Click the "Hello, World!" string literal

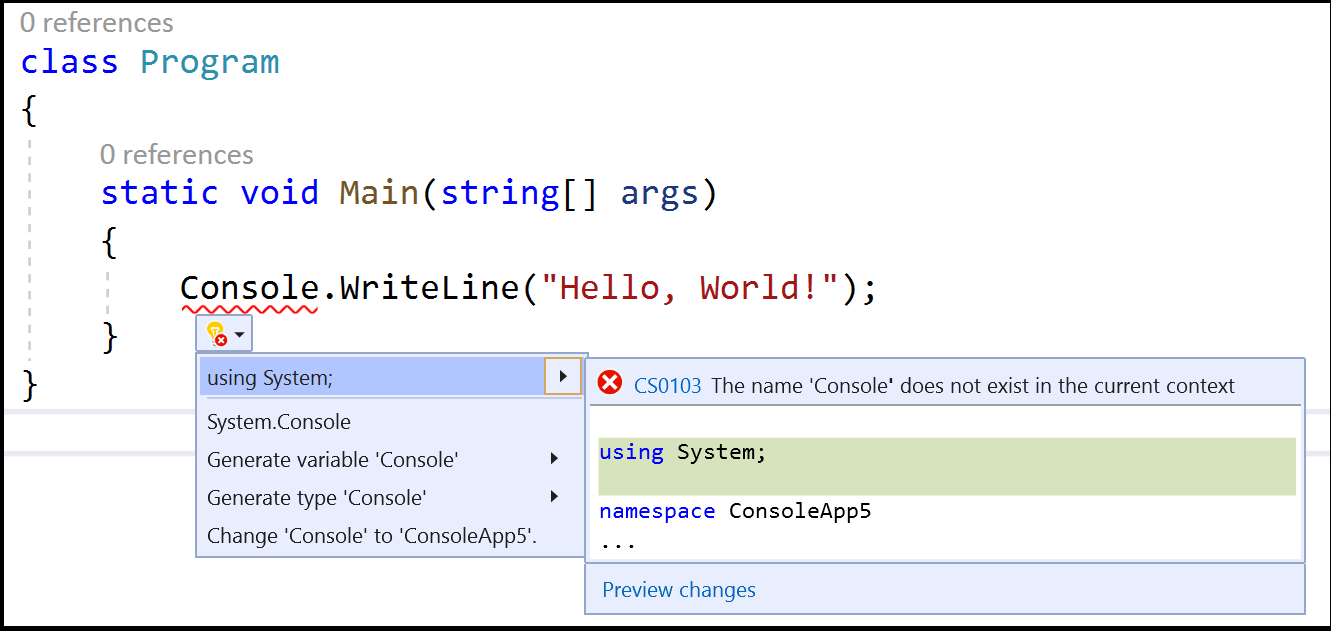pyautogui.click(x=689, y=289)
